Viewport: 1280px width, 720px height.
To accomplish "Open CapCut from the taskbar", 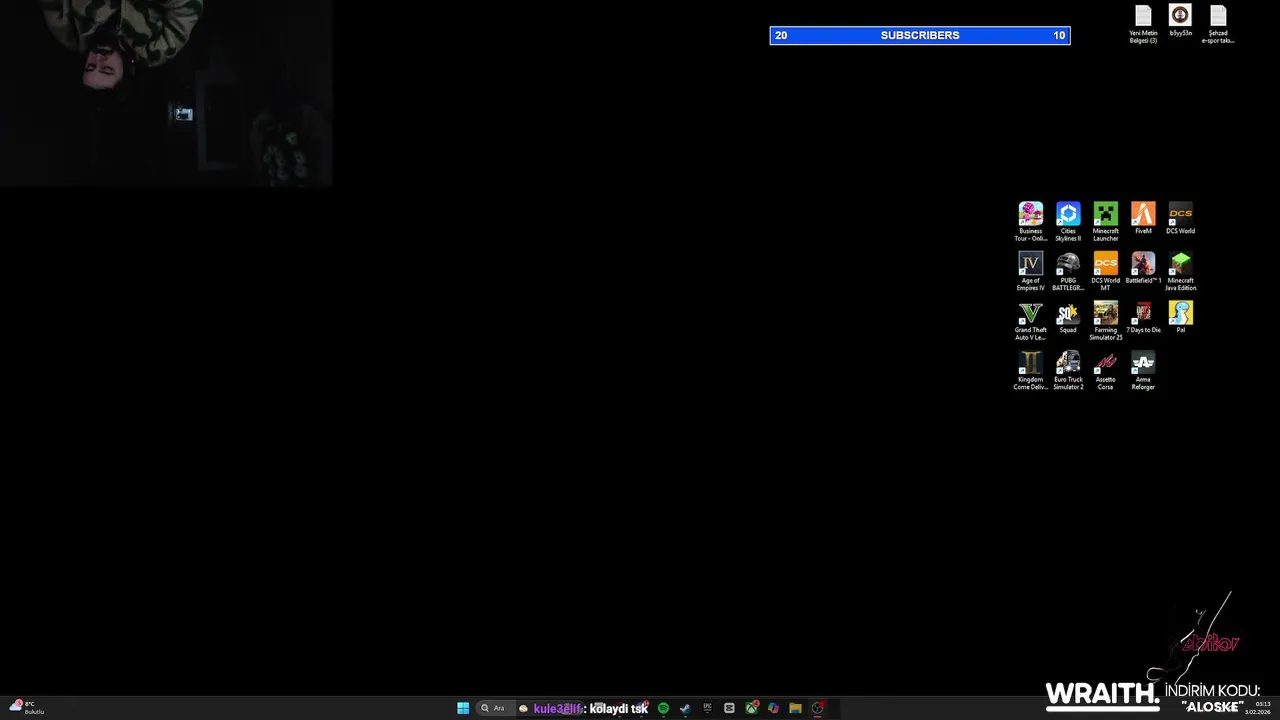I will coord(729,708).
